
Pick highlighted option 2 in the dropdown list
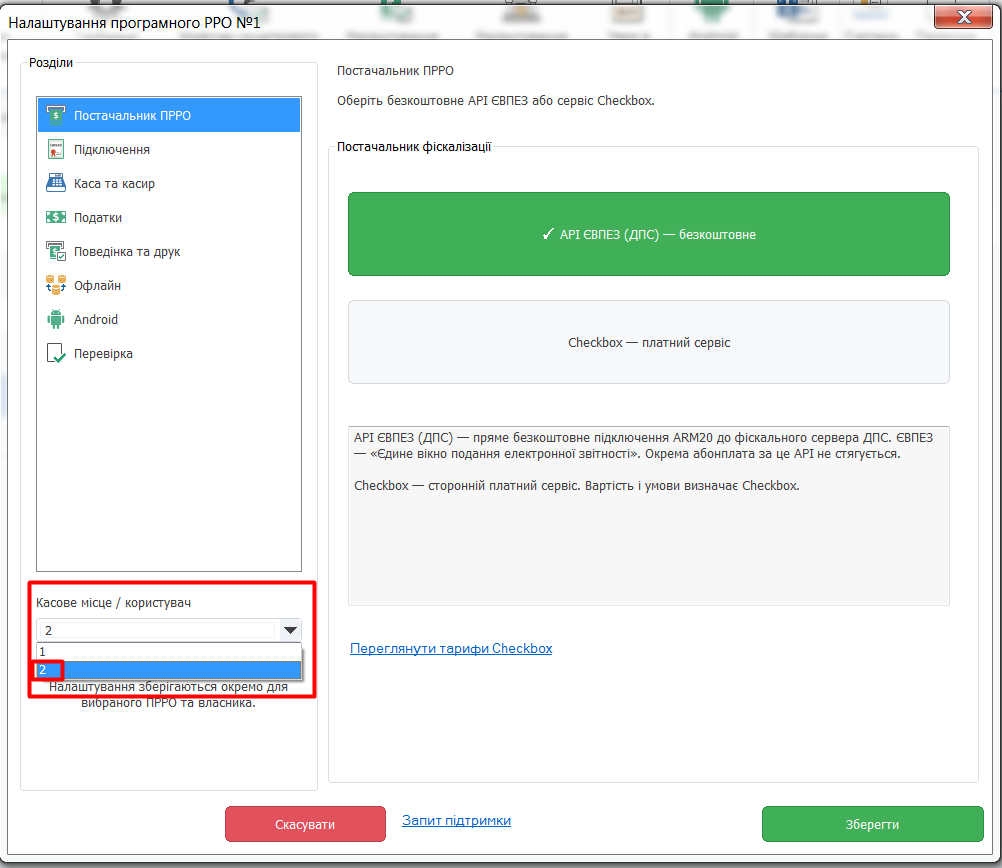pyautogui.click(x=169, y=670)
